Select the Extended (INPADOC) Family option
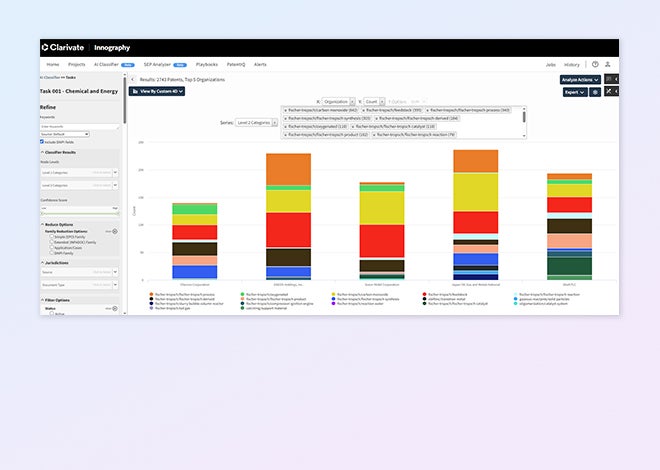The image size is (660, 470). pyautogui.click(x=51, y=243)
